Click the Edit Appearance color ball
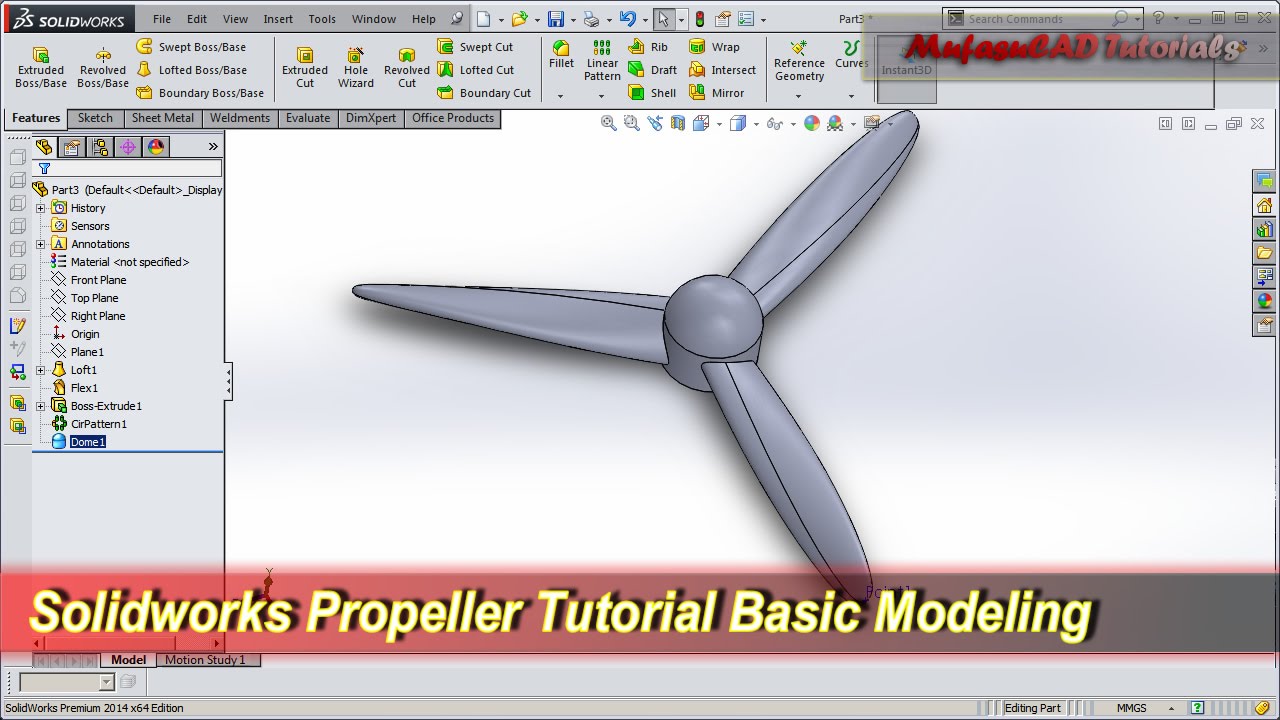The image size is (1280, 720). point(812,123)
